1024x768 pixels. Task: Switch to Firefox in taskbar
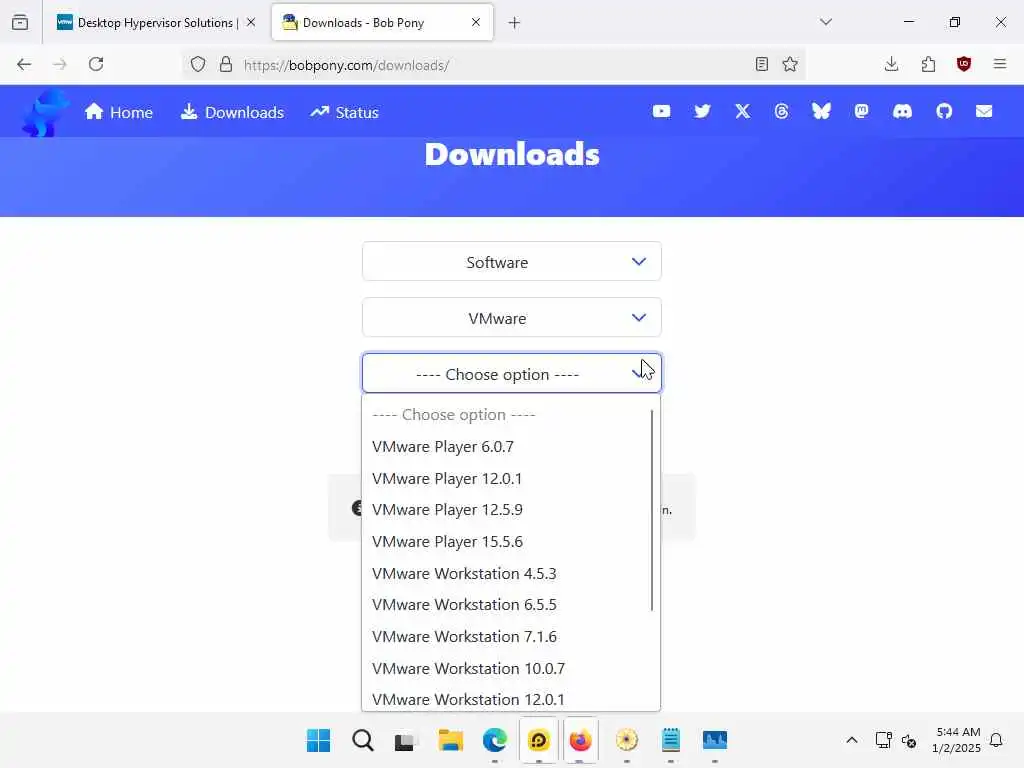click(x=581, y=741)
